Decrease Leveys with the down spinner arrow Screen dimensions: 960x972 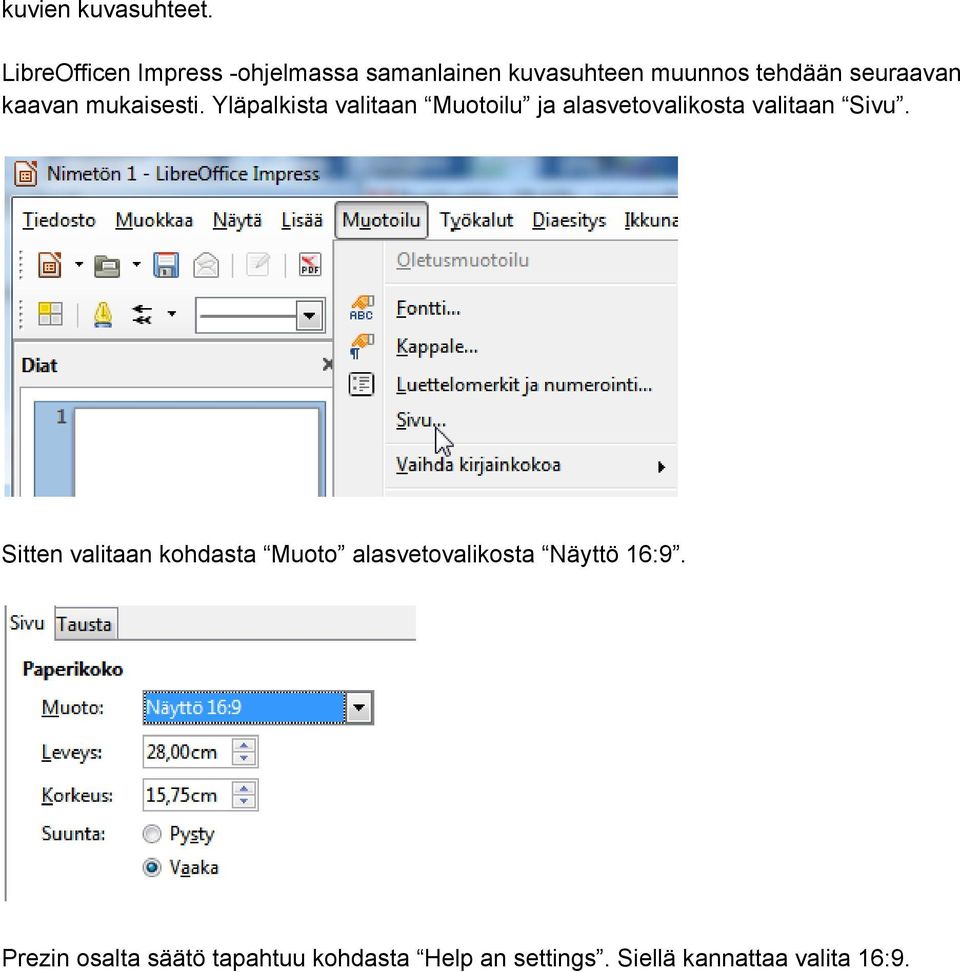[244, 758]
